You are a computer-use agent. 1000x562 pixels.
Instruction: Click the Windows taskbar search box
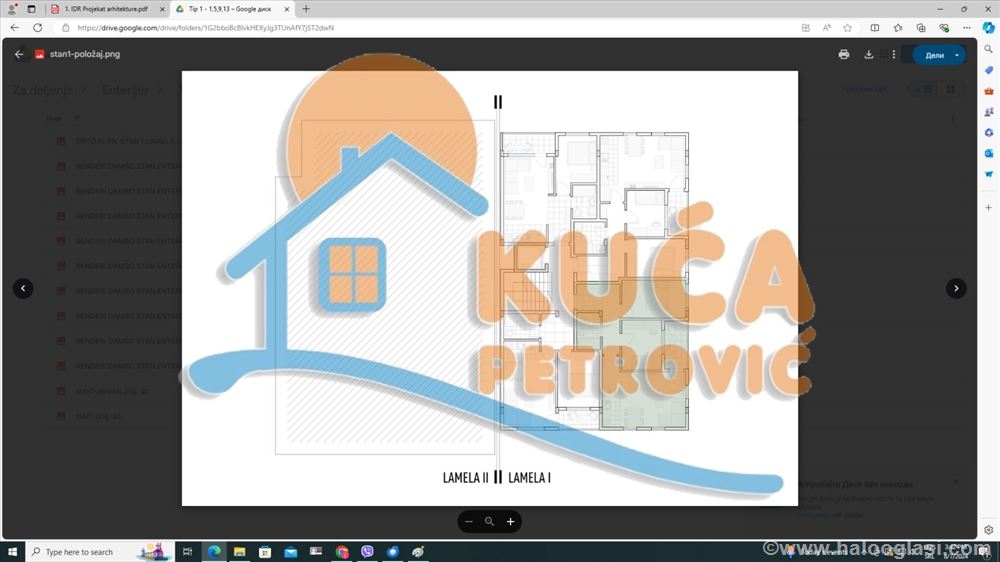click(x=78, y=552)
